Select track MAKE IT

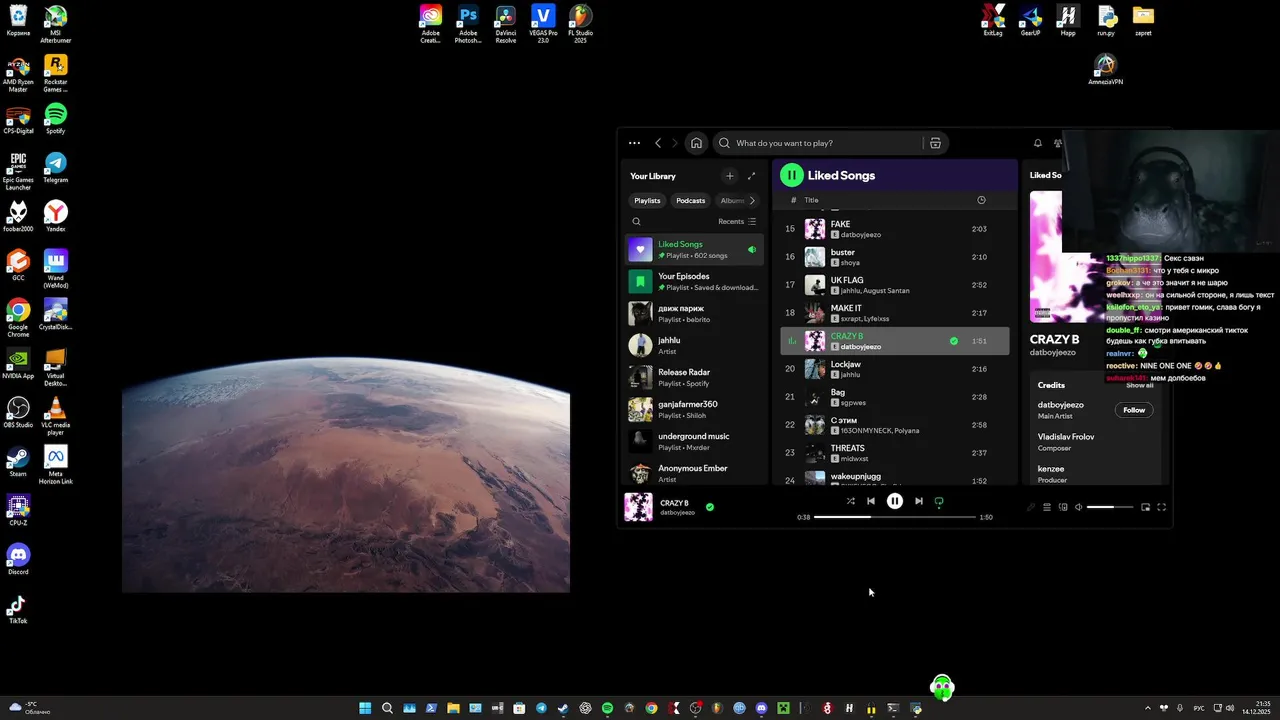click(x=895, y=313)
